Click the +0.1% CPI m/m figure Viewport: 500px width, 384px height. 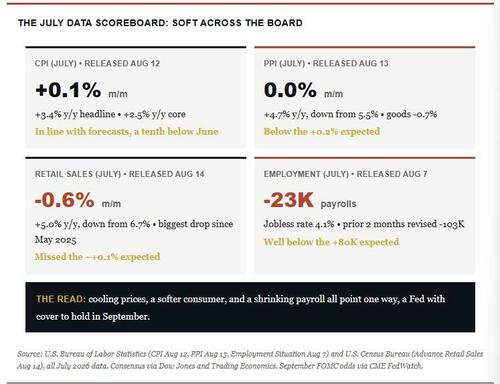(68, 90)
